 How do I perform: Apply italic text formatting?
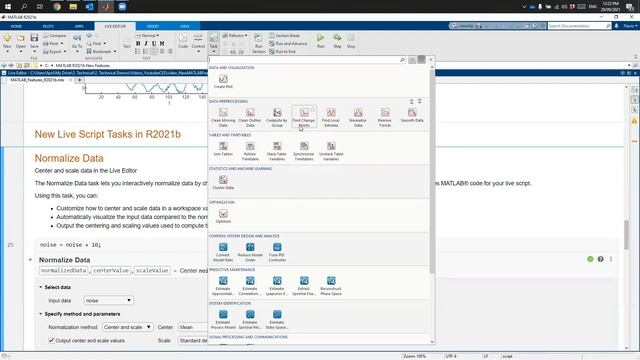146,43
